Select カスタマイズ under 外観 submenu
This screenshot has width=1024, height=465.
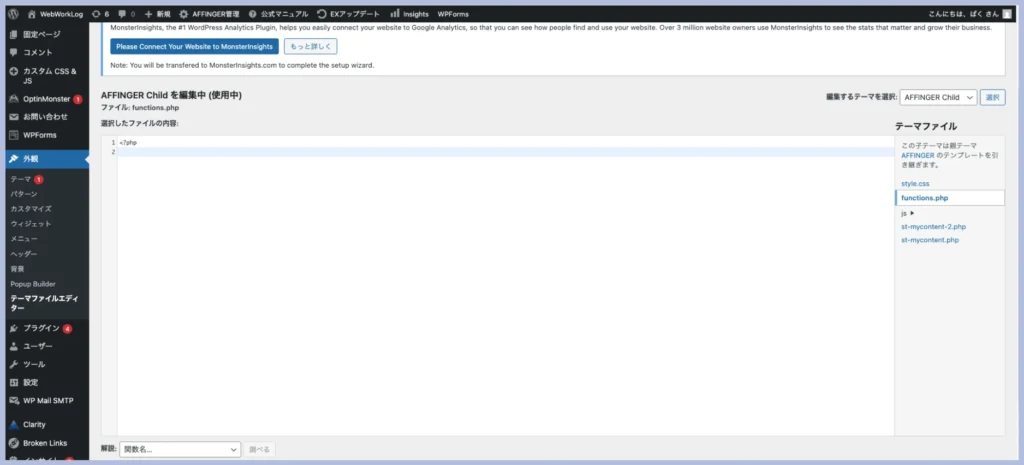click(31, 209)
